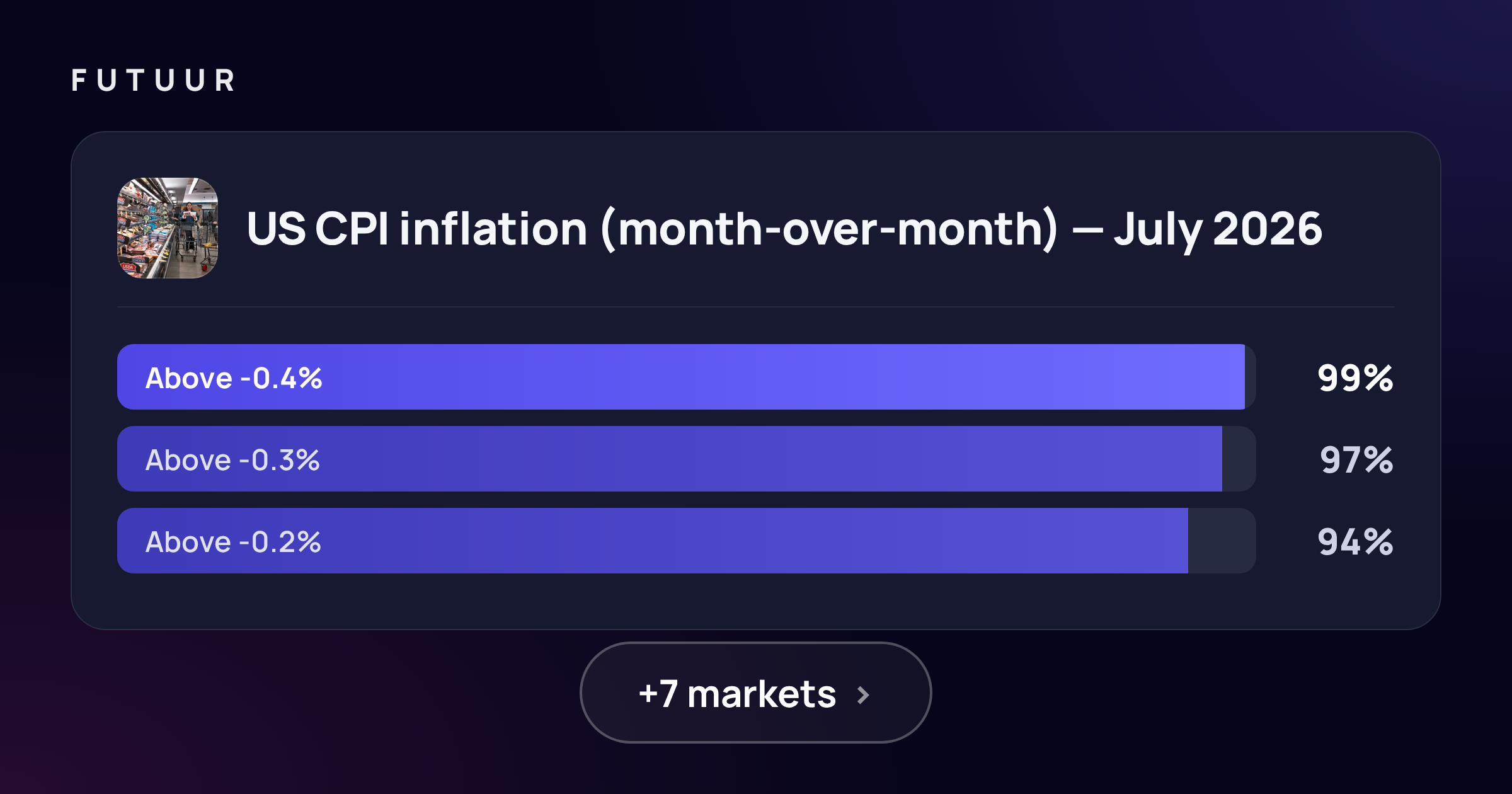The height and width of the screenshot is (794, 1512).
Task: Select the Above -0.3% outcome bar
Action: pos(687,459)
